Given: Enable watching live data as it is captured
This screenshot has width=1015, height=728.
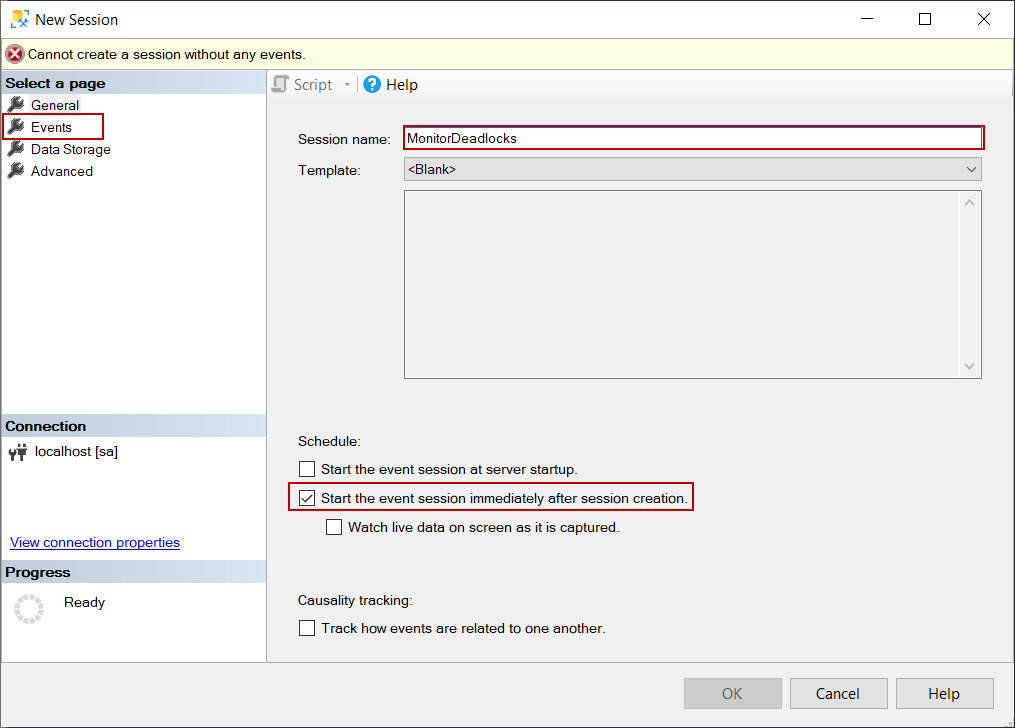Looking at the screenshot, I should 334,527.
